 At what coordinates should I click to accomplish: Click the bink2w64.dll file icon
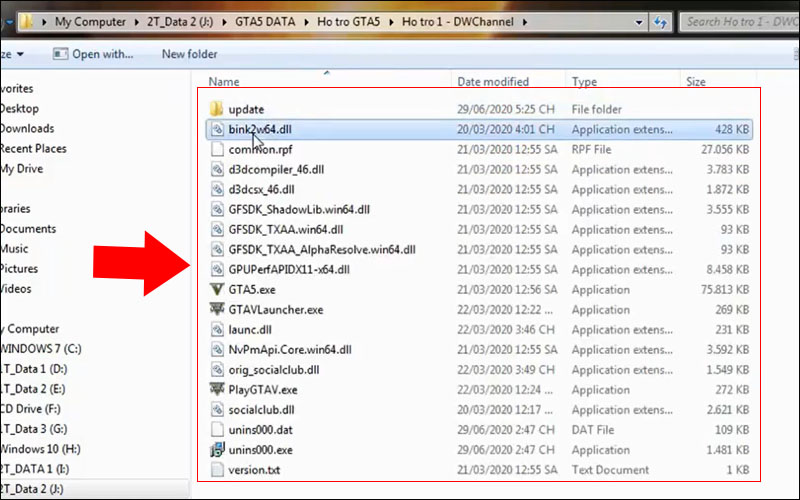pos(217,129)
